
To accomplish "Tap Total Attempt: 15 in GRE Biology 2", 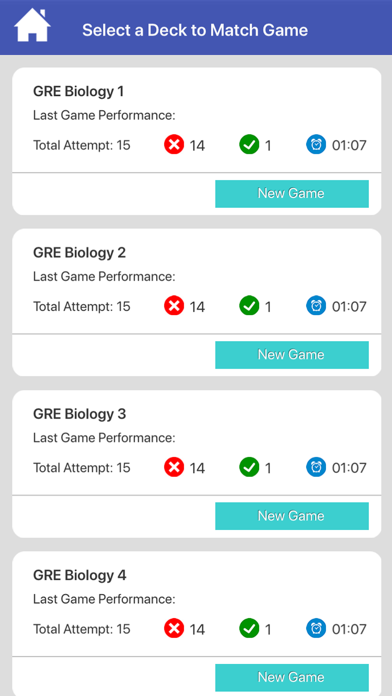I will tap(82, 306).
